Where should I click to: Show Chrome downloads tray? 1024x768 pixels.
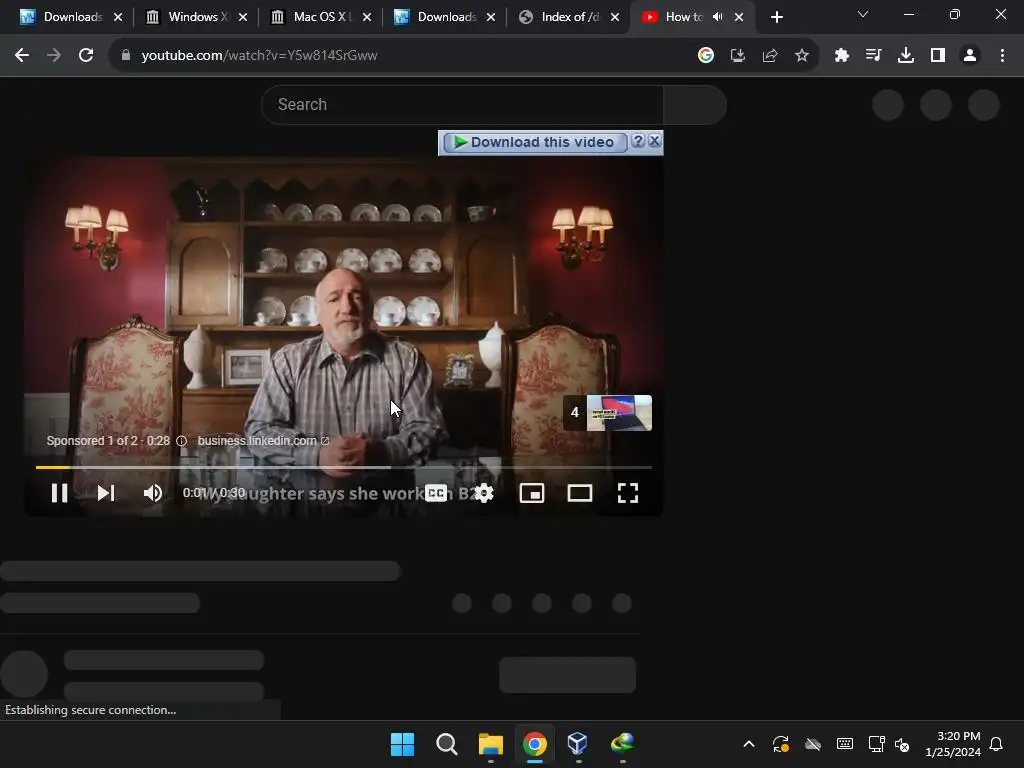[906, 56]
